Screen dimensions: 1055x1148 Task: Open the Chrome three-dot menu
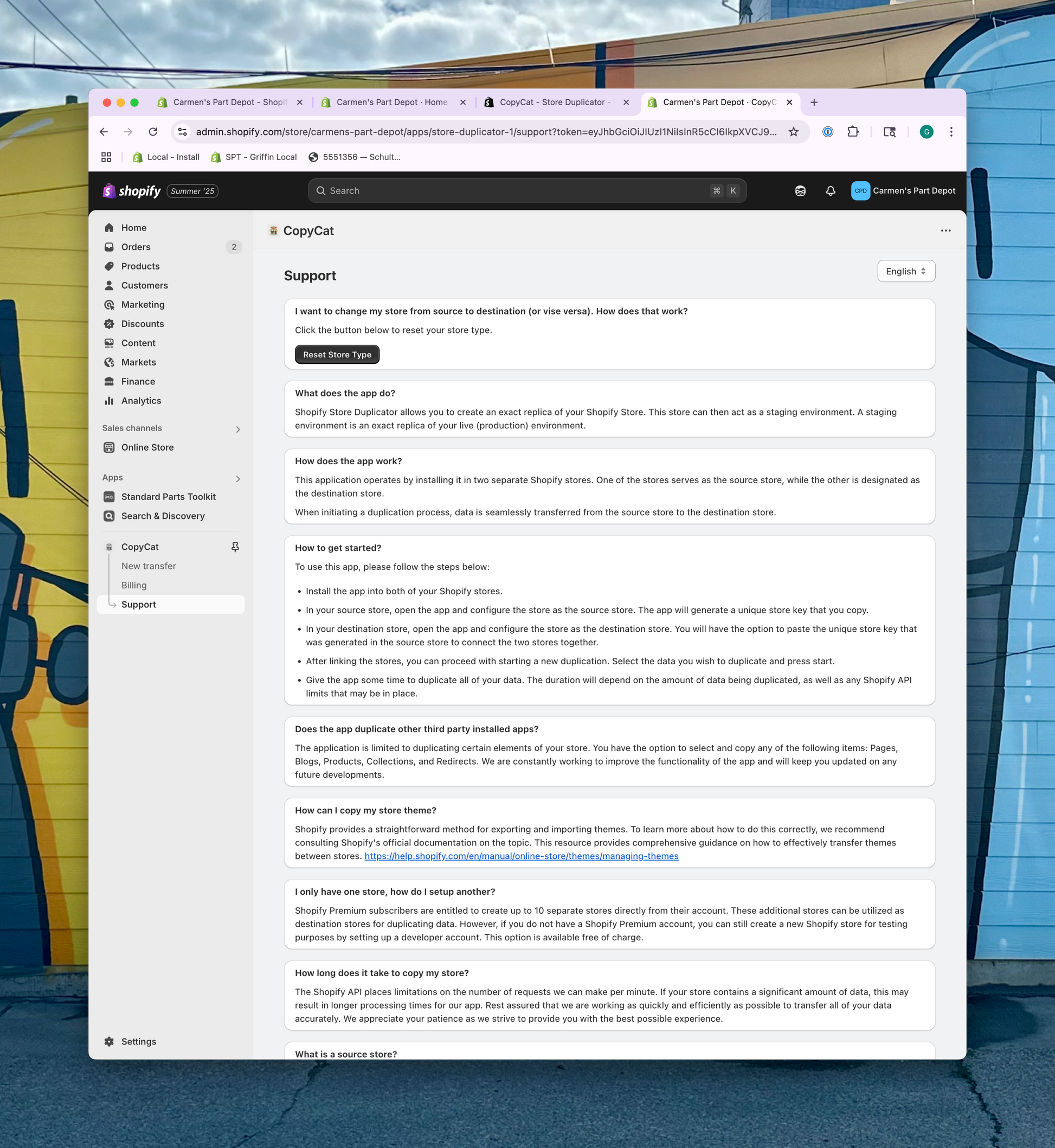[x=951, y=132]
